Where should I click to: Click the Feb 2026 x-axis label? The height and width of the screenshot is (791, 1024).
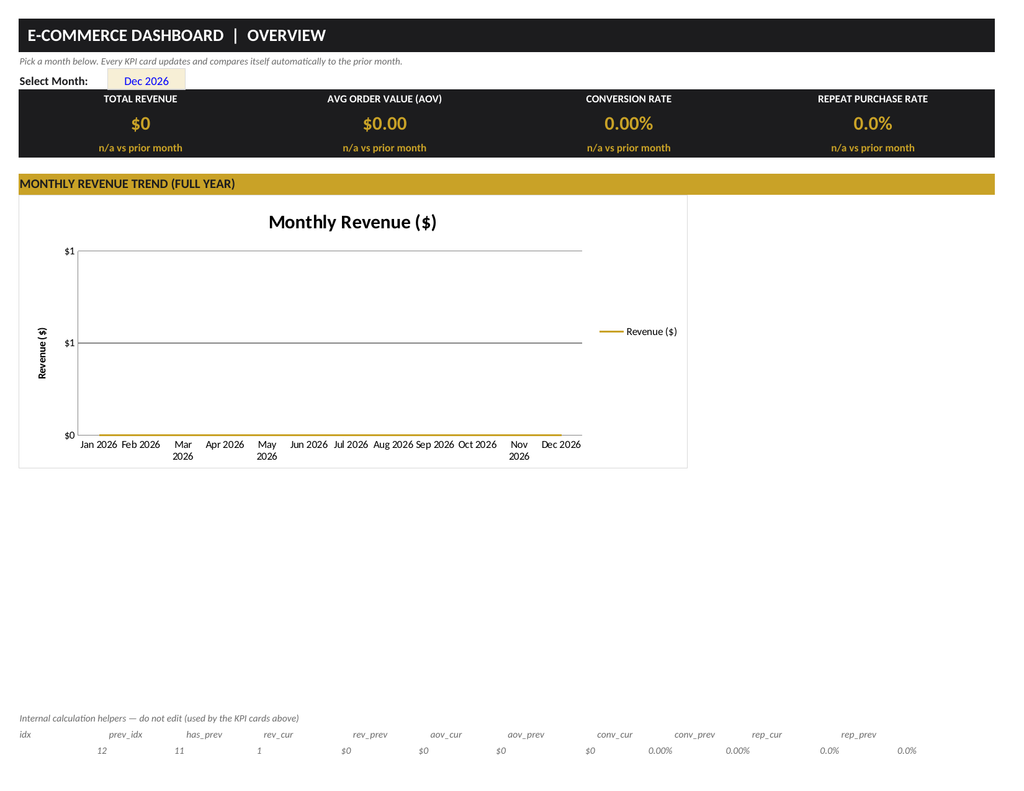click(140, 445)
